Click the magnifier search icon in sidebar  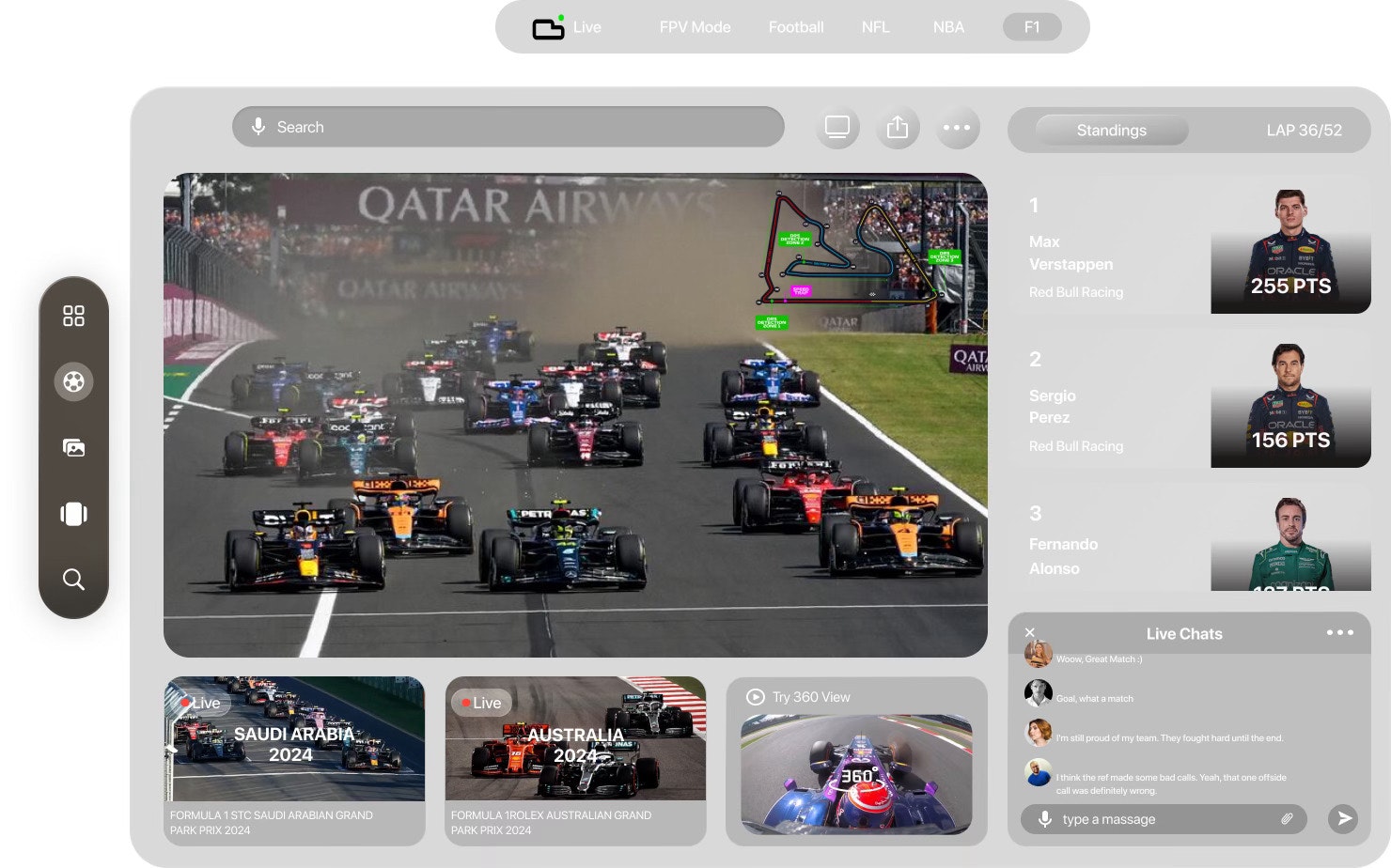(73, 579)
